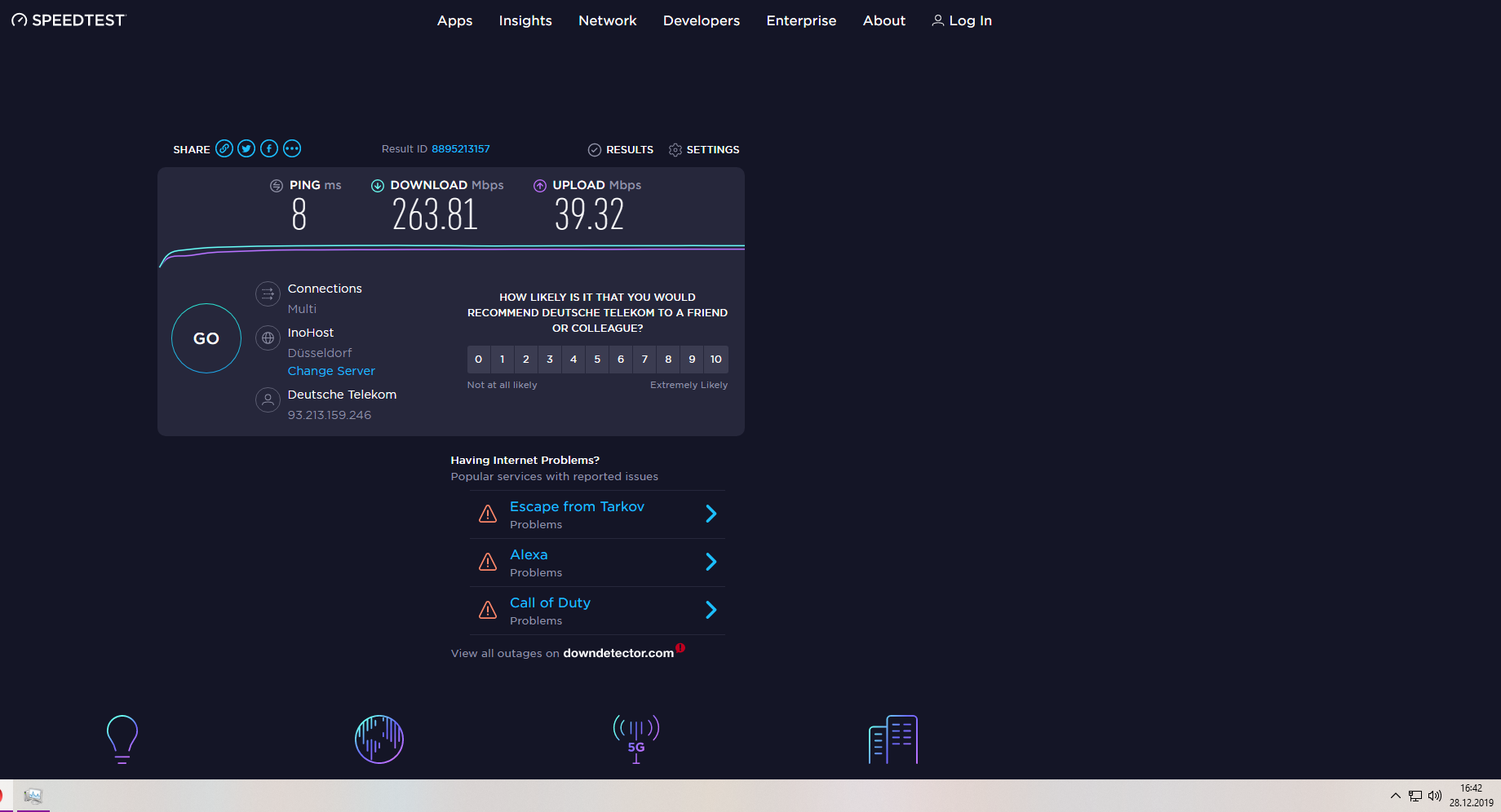Rate recommendation 6

click(621, 360)
